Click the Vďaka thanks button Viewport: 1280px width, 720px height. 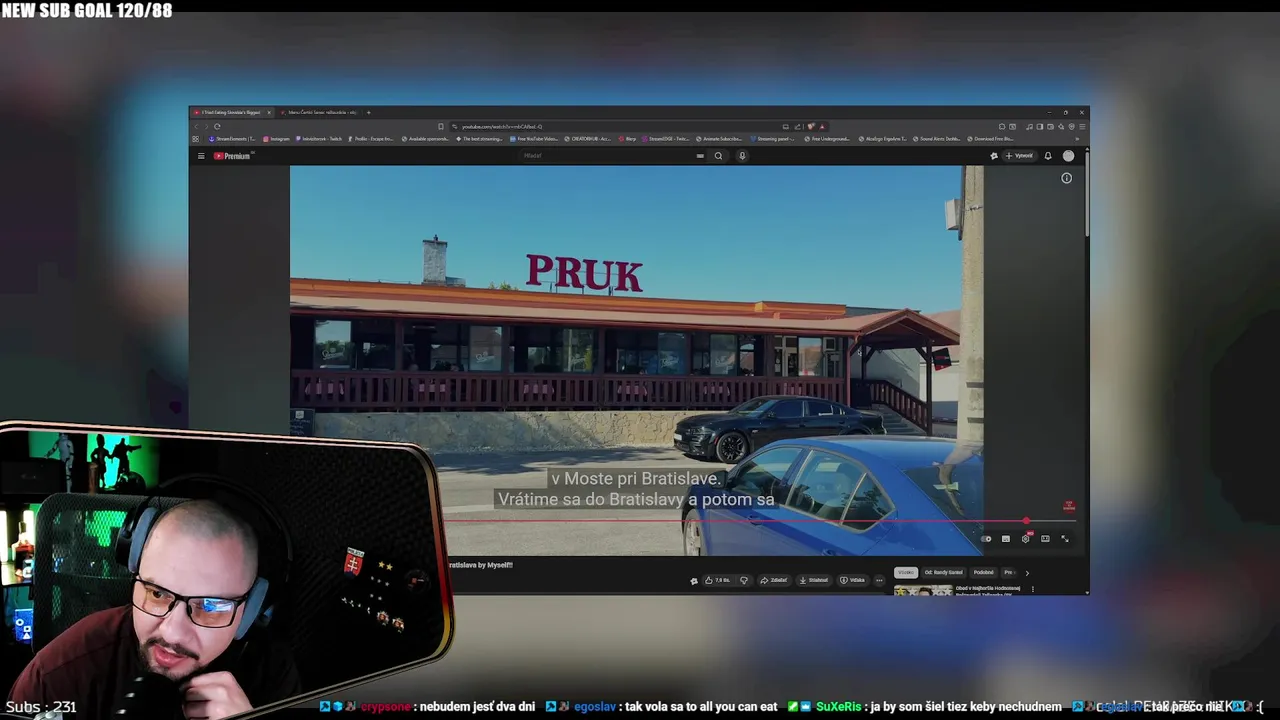tap(853, 580)
